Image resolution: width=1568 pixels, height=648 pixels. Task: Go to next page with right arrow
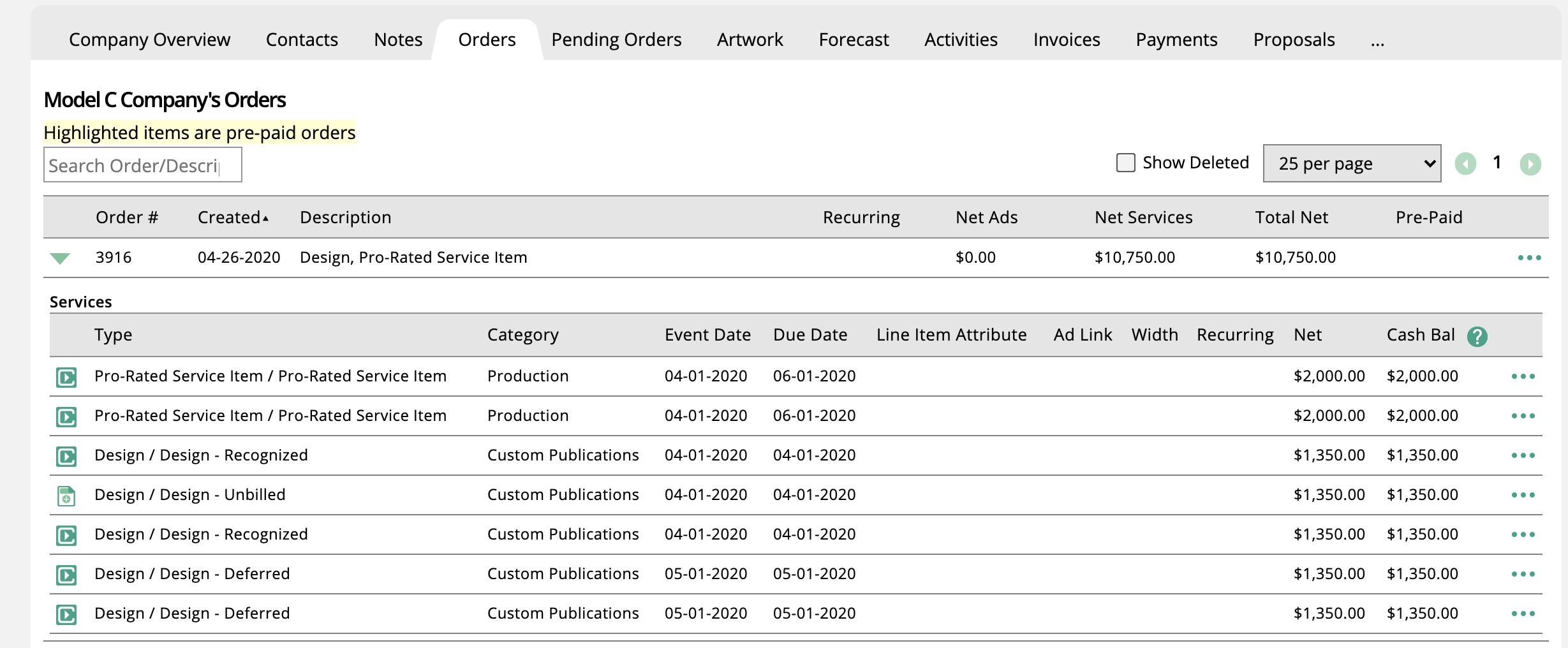pos(1530,164)
